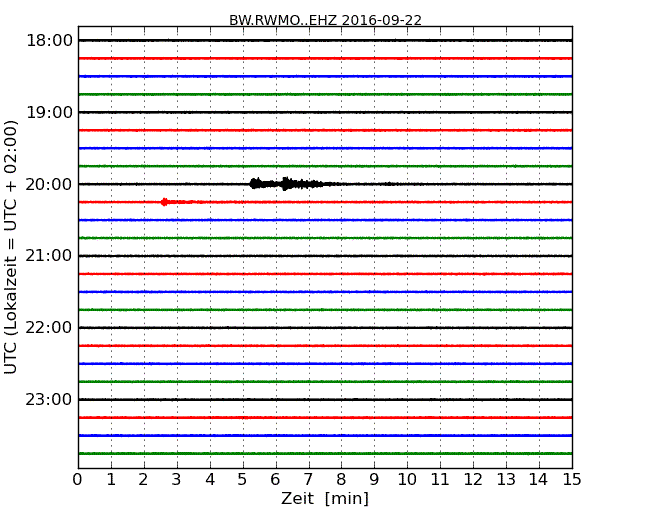Image resolution: width=650 pixels, height=520 pixels.
Task: Click the 5 minute tick label
Action: [x=243, y=479]
